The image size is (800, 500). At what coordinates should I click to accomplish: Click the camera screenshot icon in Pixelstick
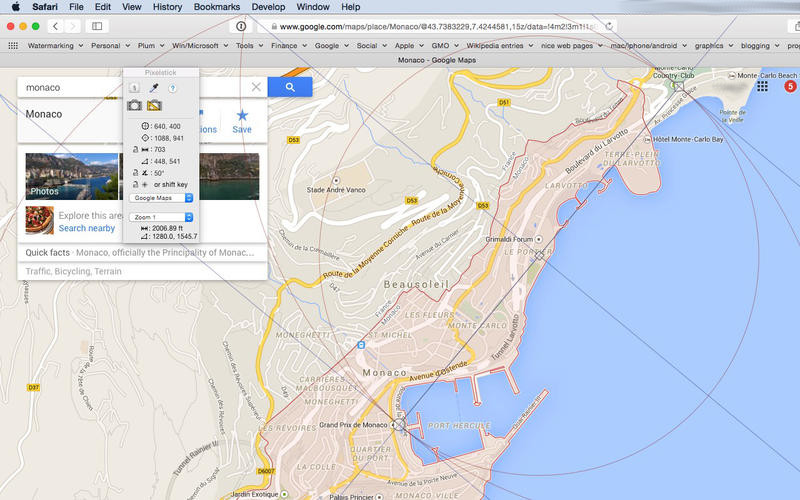point(134,105)
